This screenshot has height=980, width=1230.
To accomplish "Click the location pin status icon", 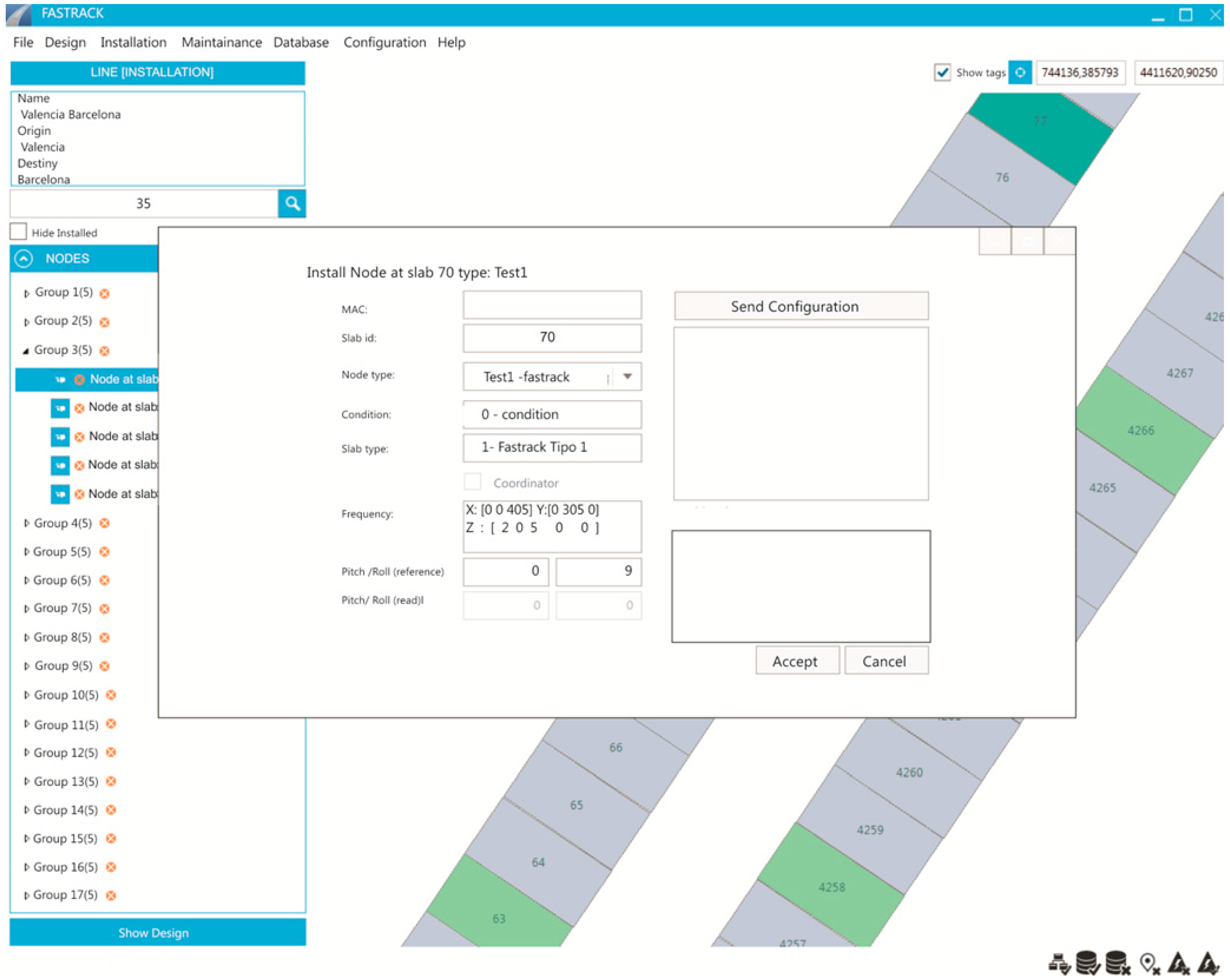I will point(1148,963).
